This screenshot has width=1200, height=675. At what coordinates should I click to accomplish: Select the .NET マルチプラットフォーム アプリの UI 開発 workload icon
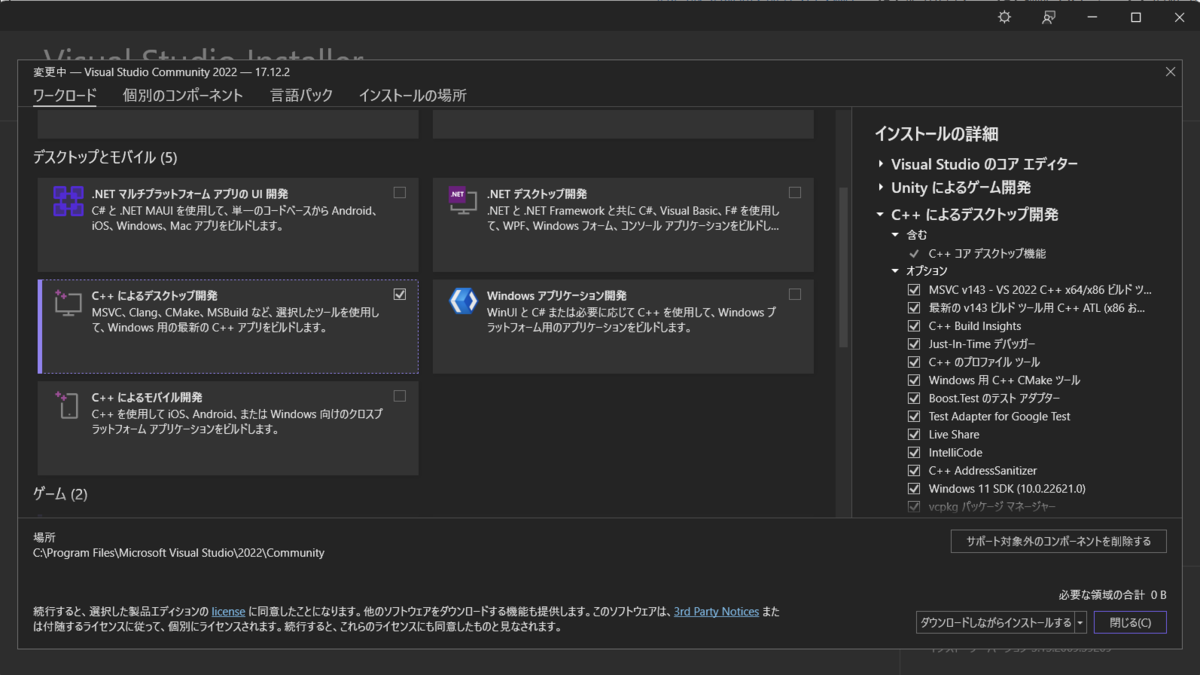click(67, 202)
